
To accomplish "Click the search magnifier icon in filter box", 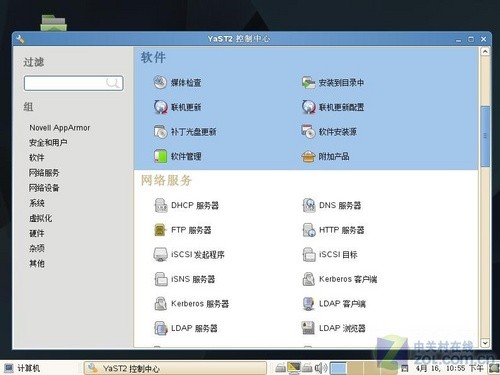I will click(113, 83).
